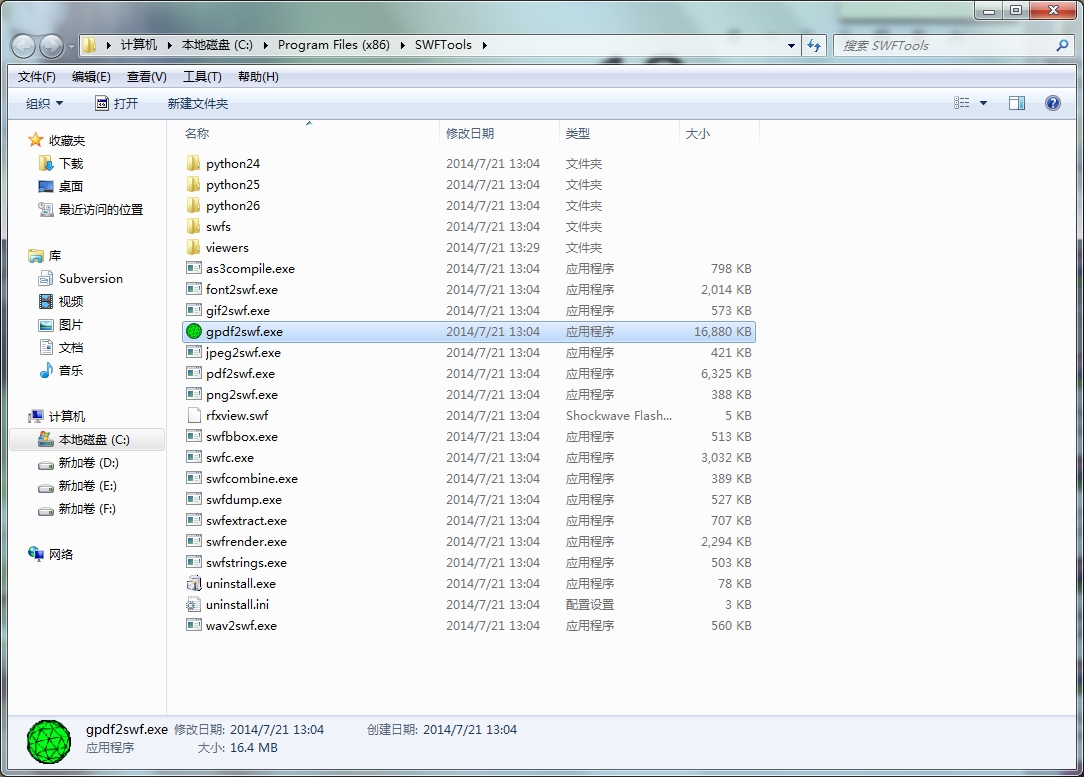This screenshot has width=1084, height=777.
Task: Click the viewers folder icon
Action: coord(194,247)
